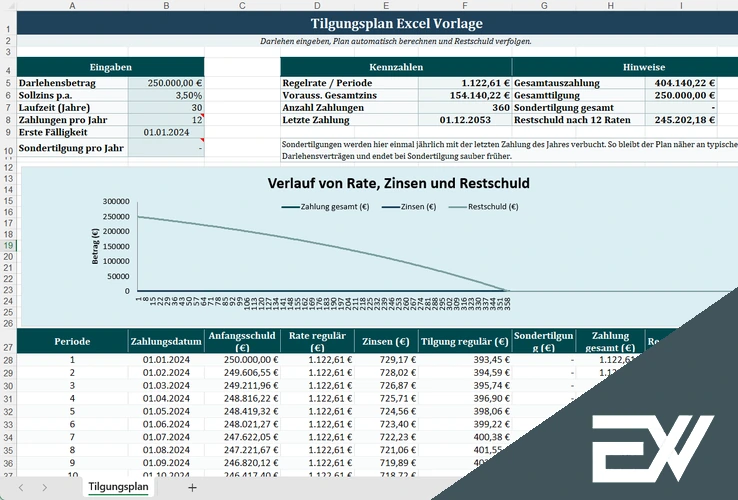Click the Betrag (€) axis label
Viewport: 738px width, 500px height.
95,246
